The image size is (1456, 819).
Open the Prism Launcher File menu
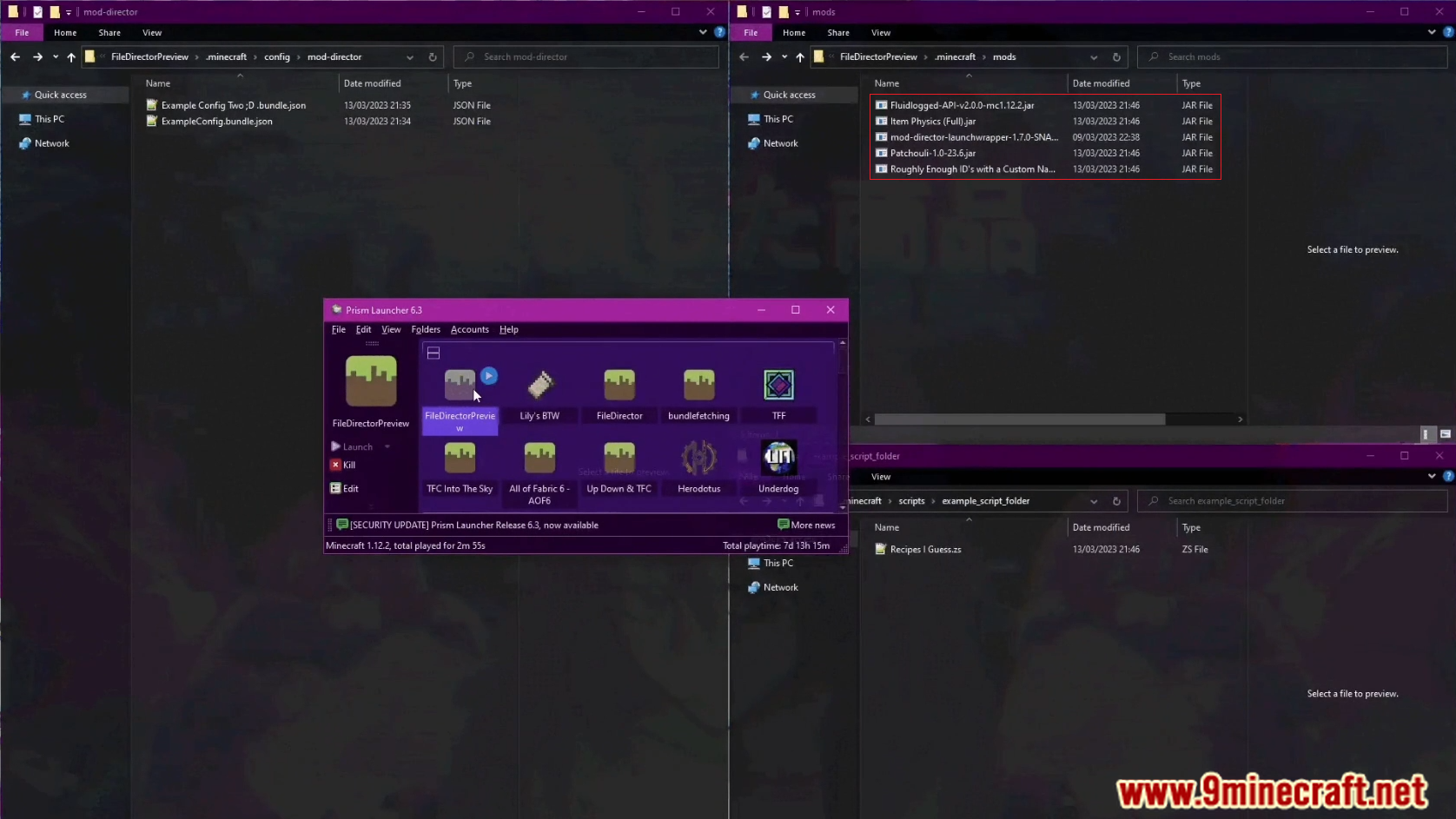[339, 329]
